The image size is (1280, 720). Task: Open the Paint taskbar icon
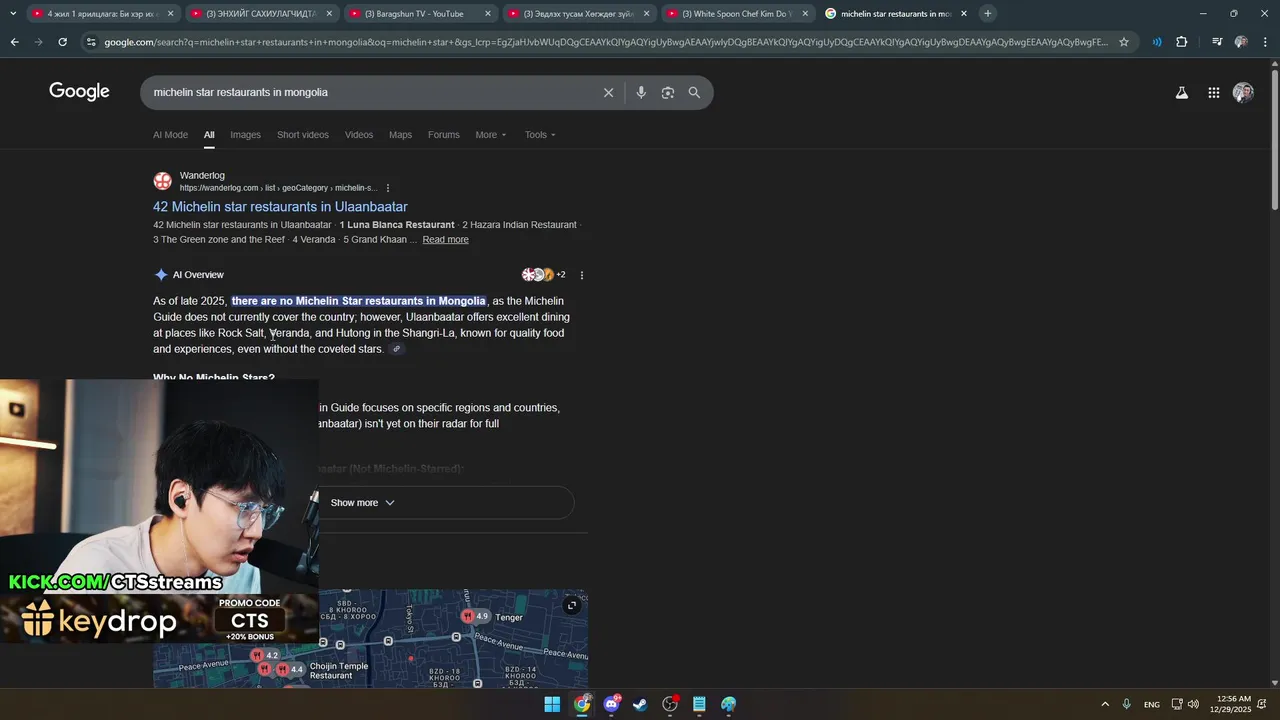pos(729,704)
